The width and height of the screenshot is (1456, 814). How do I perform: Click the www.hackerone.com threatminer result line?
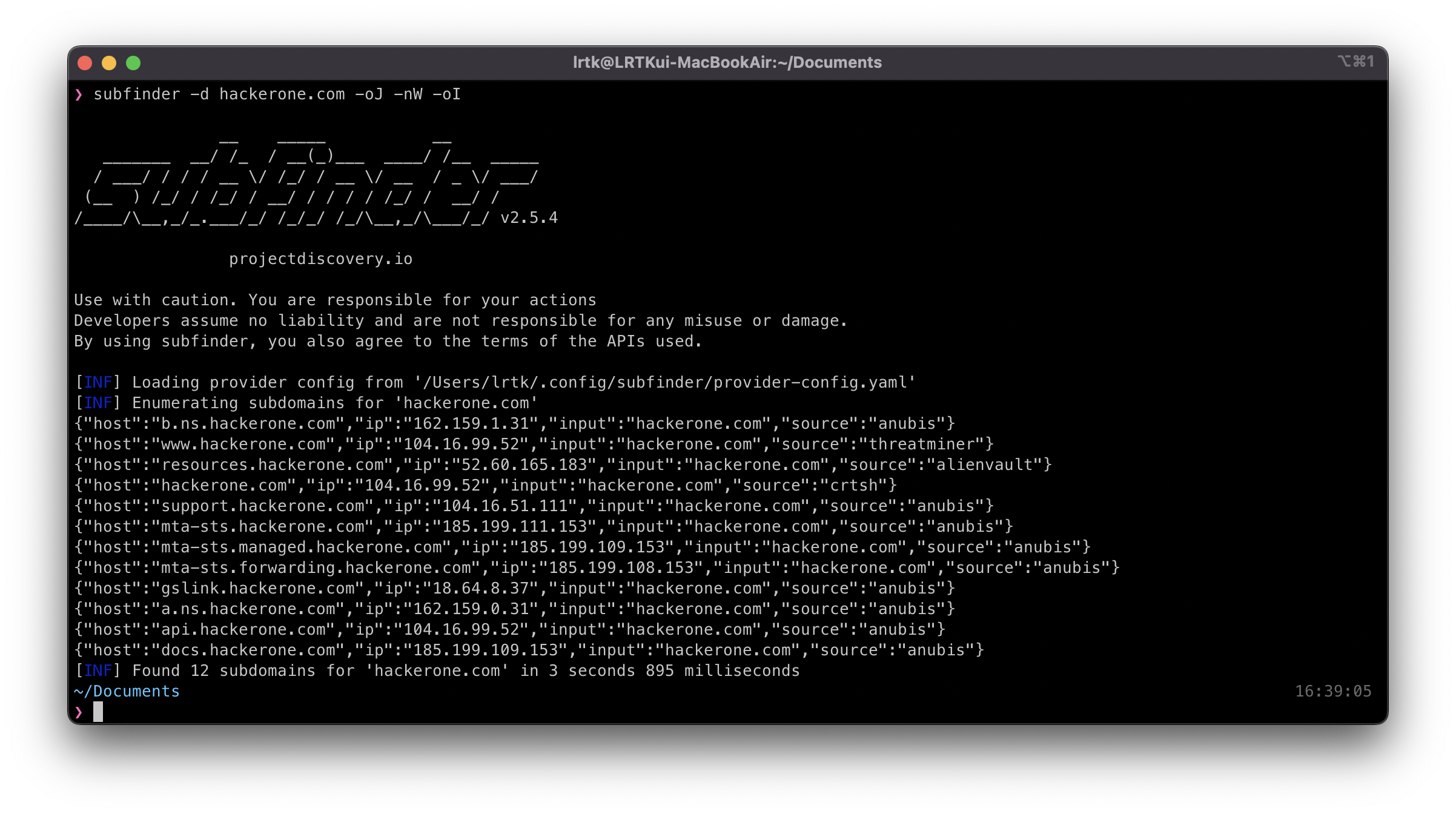pyautogui.click(x=534, y=445)
